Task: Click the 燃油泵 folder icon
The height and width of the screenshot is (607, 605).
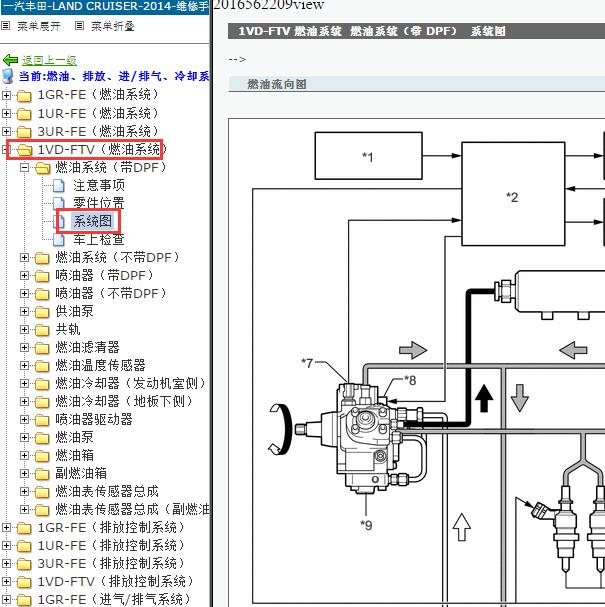Action: tap(42, 438)
